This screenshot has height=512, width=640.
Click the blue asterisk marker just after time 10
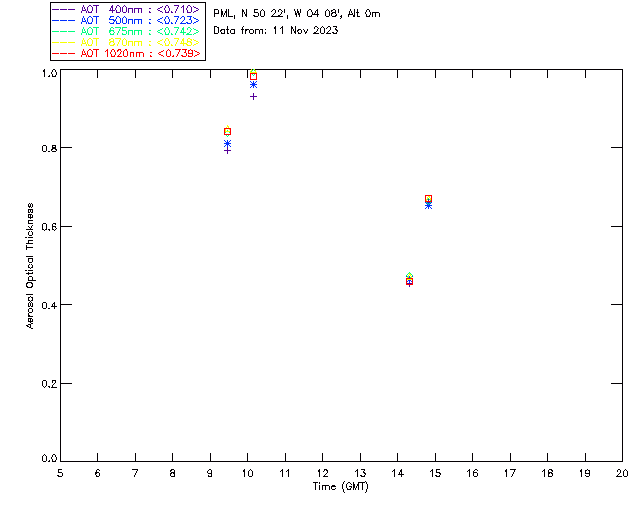(x=253, y=85)
